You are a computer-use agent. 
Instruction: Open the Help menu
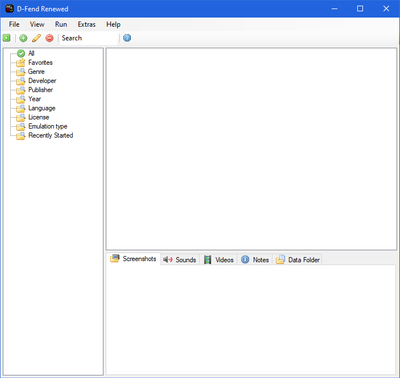click(113, 24)
